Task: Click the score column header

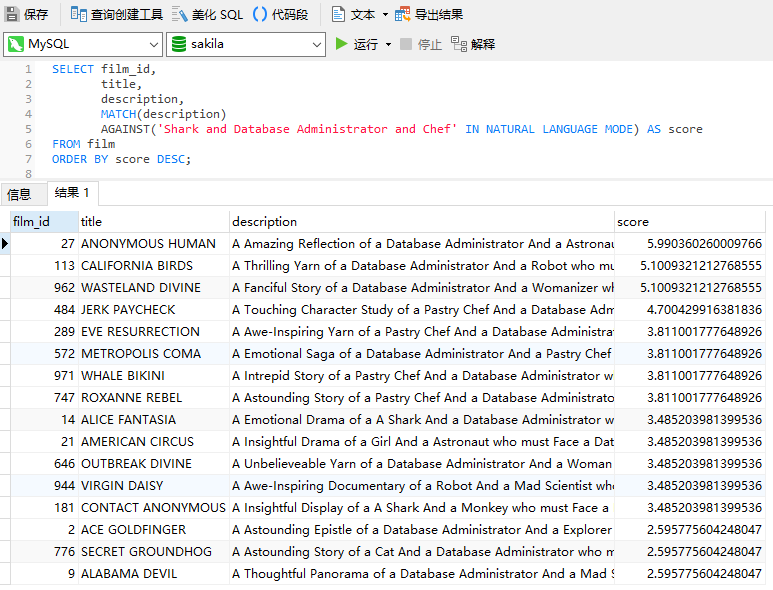Action: [690, 222]
